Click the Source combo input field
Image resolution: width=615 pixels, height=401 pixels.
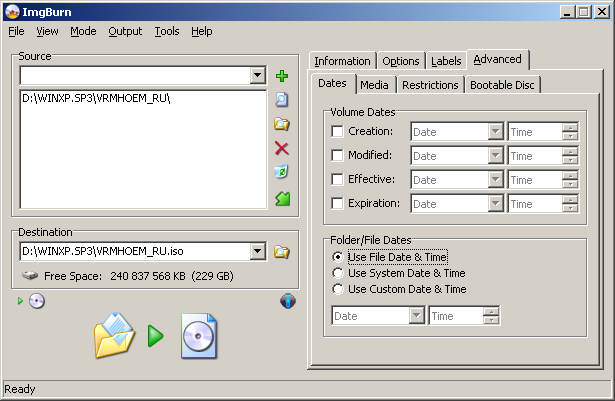[x=135, y=75]
